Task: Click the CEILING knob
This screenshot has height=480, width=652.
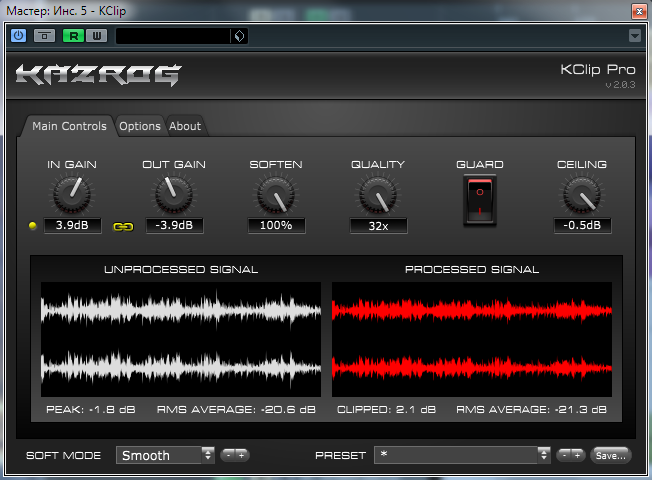Action: point(582,194)
